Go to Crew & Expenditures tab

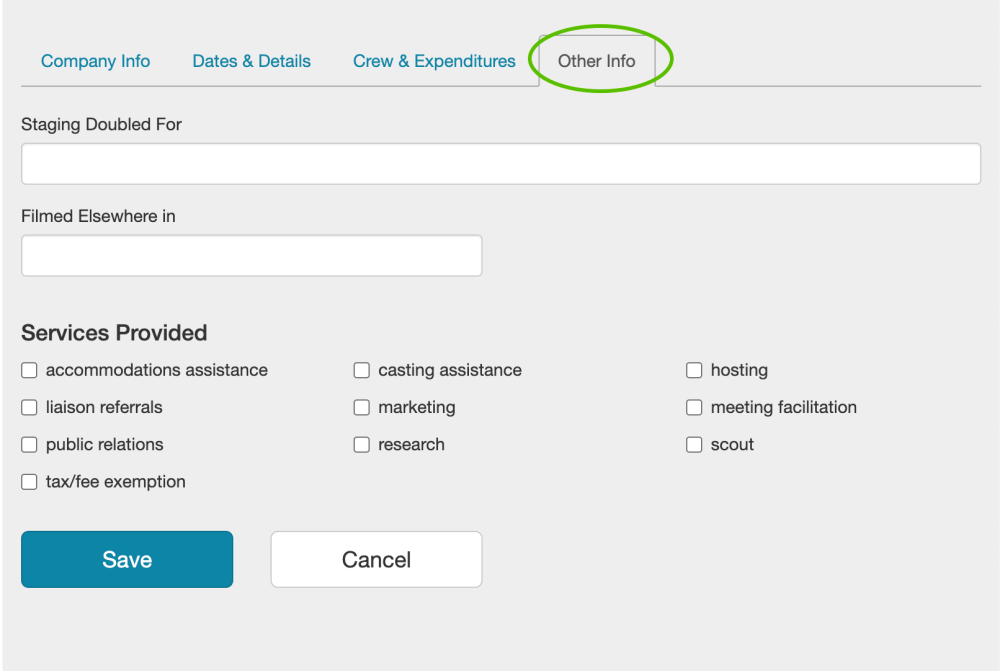(x=434, y=61)
